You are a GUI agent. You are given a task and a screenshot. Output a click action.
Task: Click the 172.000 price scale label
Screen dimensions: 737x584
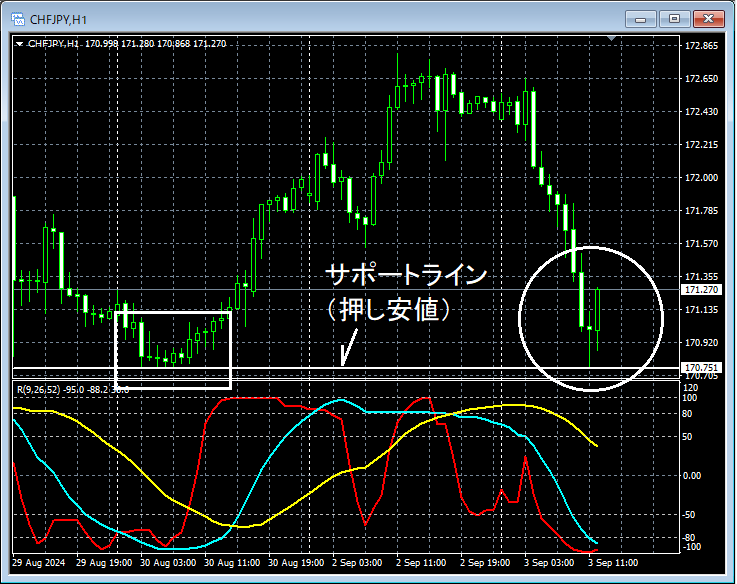pyautogui.click(x=701, y=177)
